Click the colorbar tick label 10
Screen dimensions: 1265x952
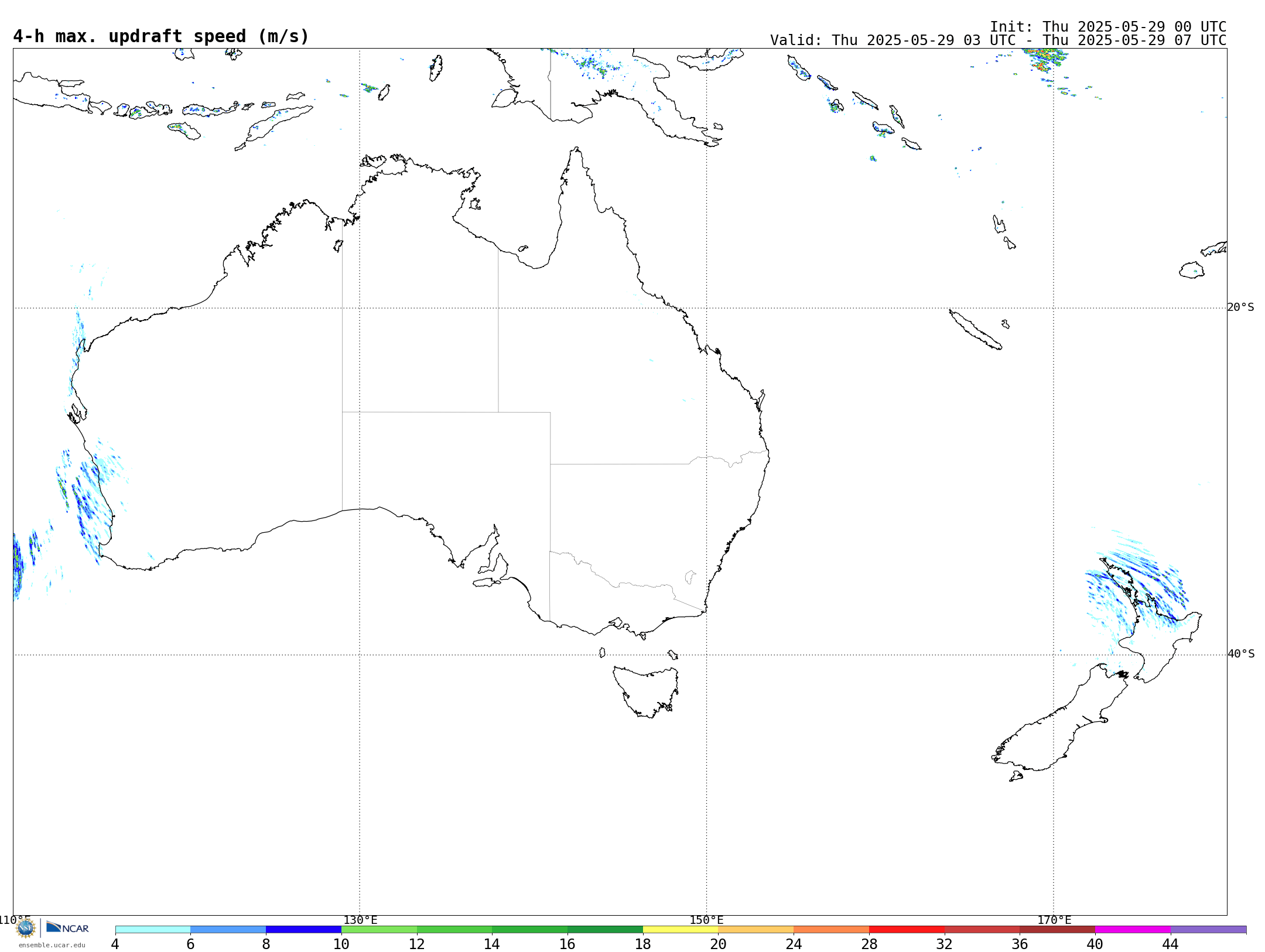click(x=341, y=944)
